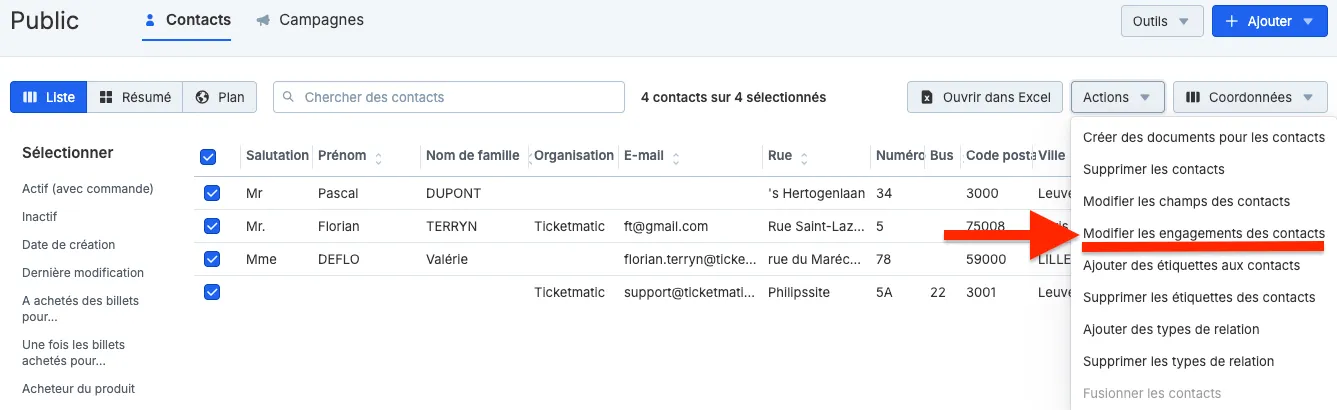
Task: Collapse the Actions dropdown
Action: point(1117,97)
